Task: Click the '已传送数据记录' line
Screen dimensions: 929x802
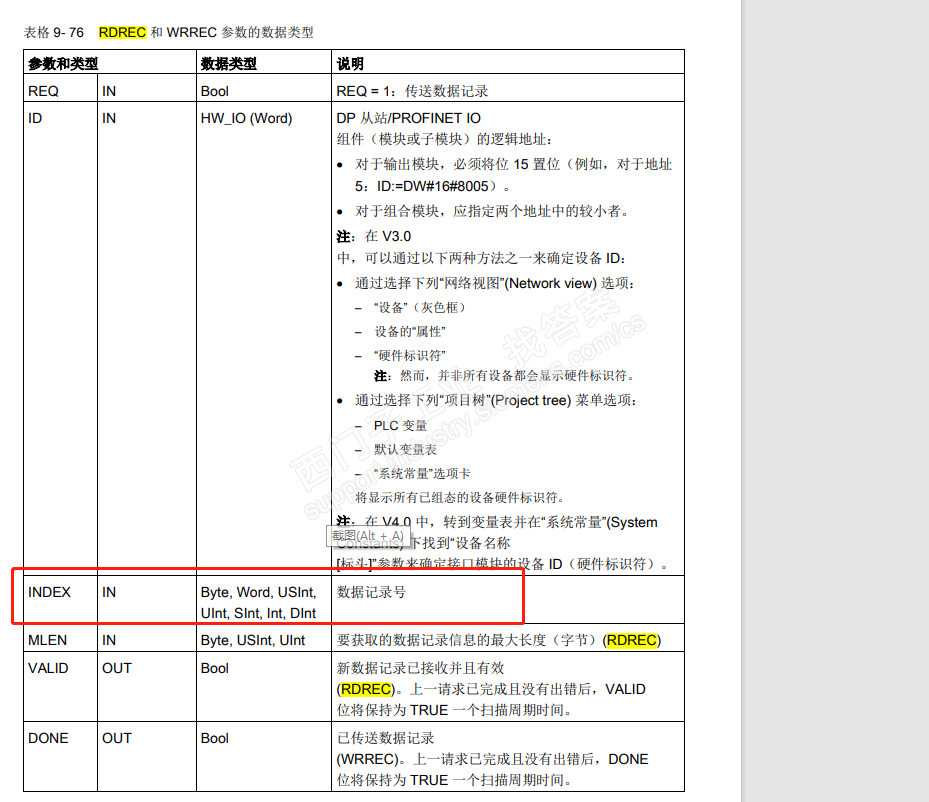Action: [x=385, y=738]
